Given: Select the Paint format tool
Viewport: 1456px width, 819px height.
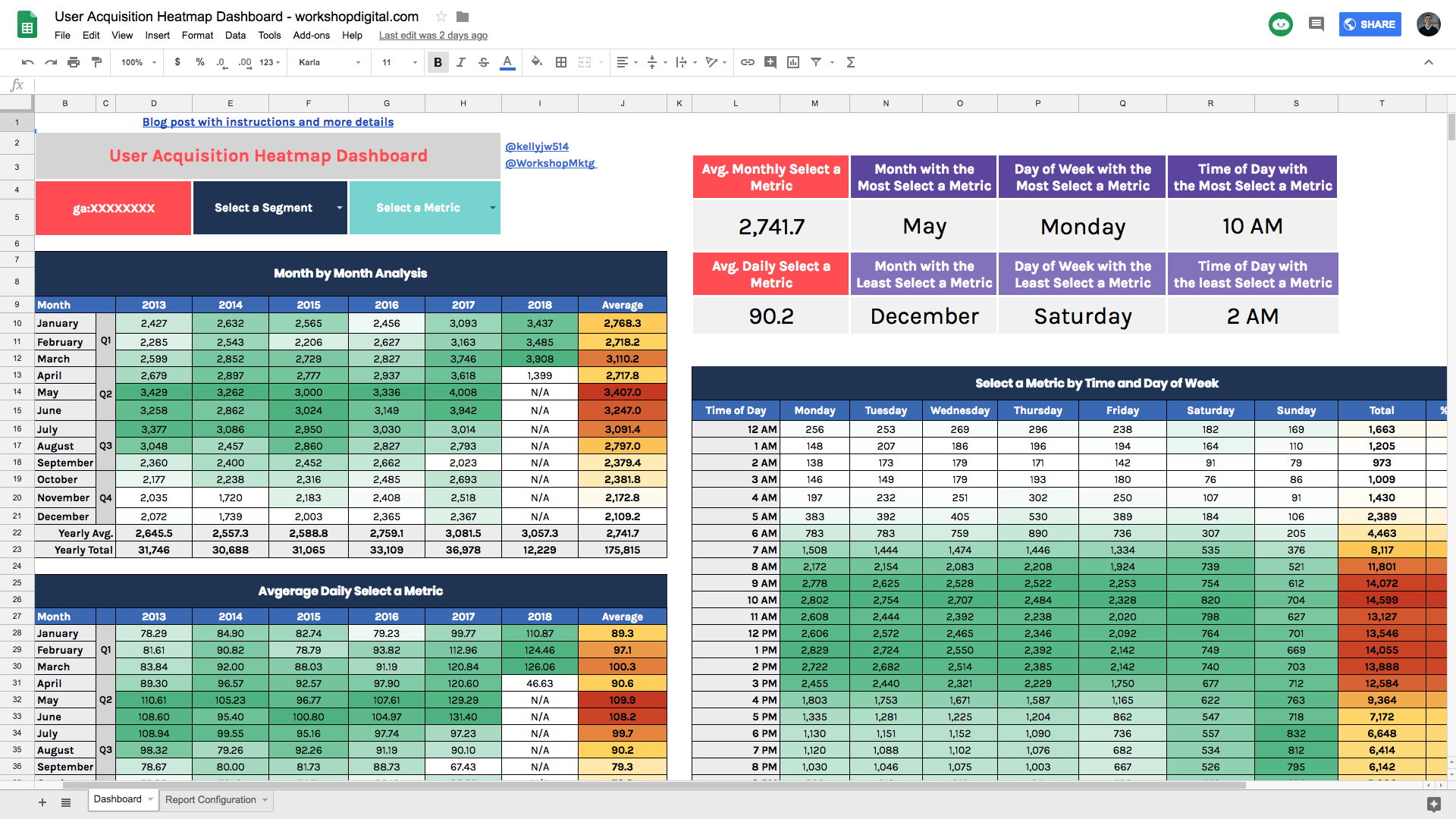Looking at the screenshot, I should tap(96, 62).
